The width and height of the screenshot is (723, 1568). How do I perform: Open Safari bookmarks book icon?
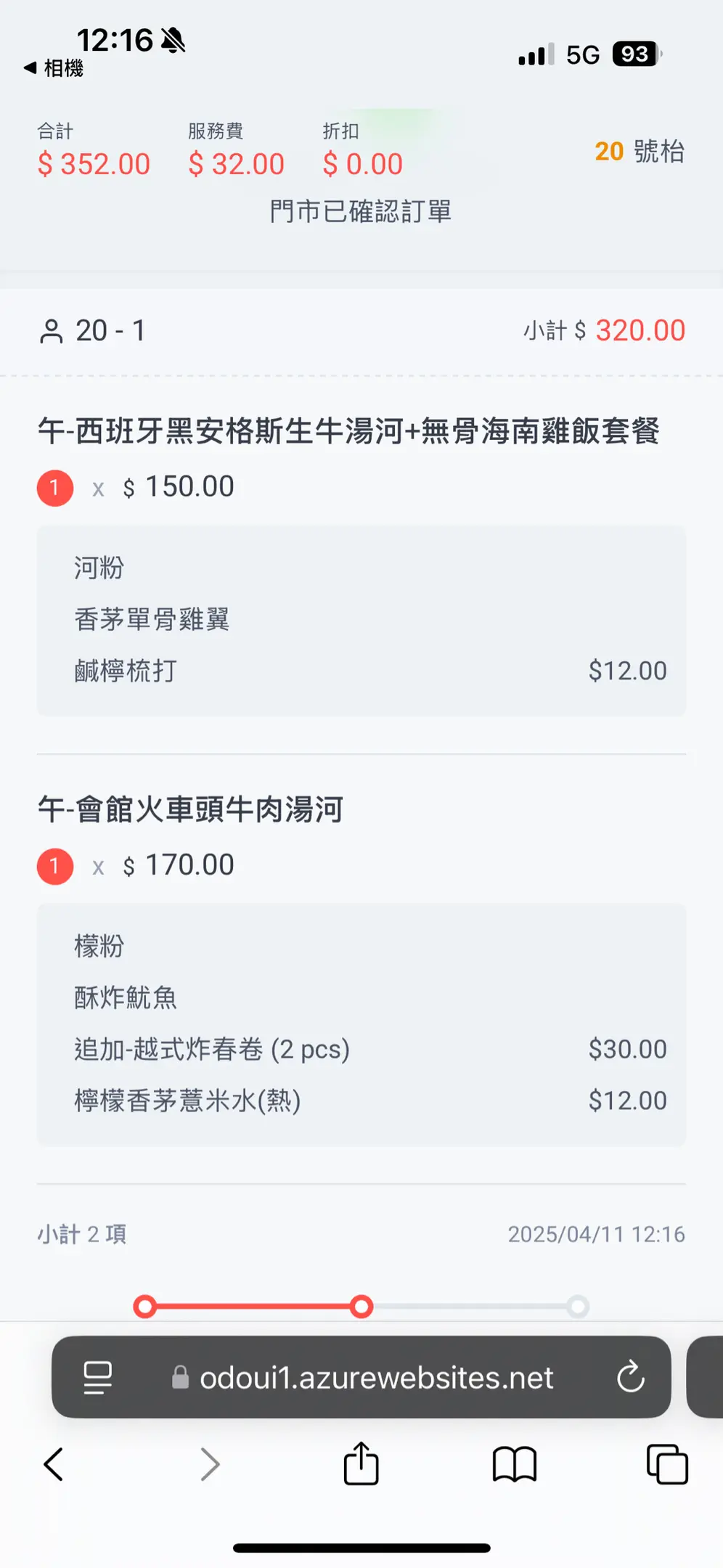514,1463
